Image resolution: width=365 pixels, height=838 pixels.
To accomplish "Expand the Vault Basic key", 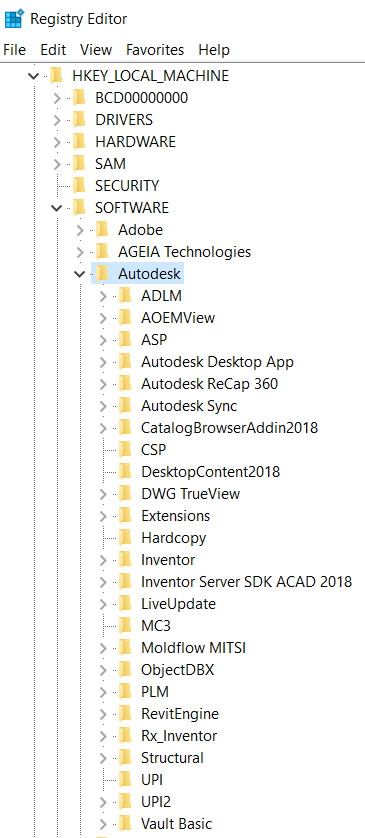I will [x=103, y=824].
